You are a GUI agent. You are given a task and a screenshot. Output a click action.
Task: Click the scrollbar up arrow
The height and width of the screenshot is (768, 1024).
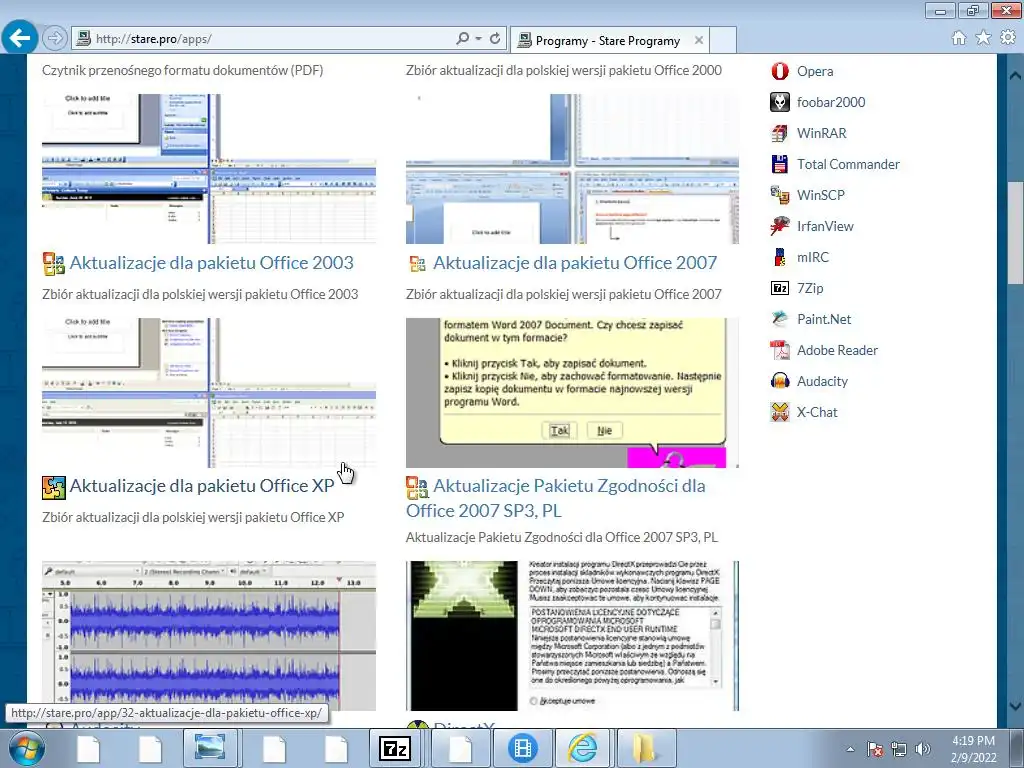[1016, 76]
